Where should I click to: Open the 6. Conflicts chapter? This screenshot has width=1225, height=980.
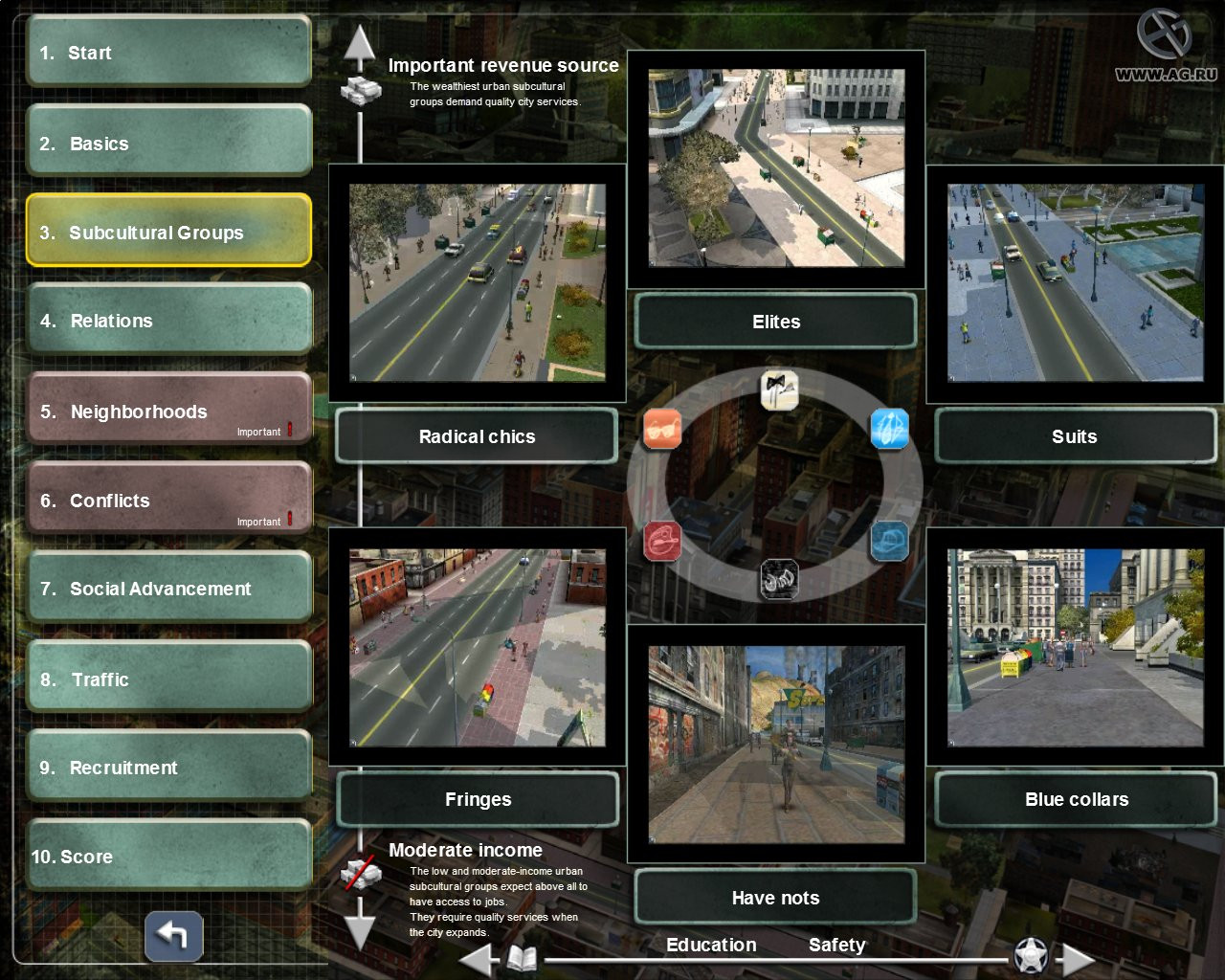(x=168, y=499)
